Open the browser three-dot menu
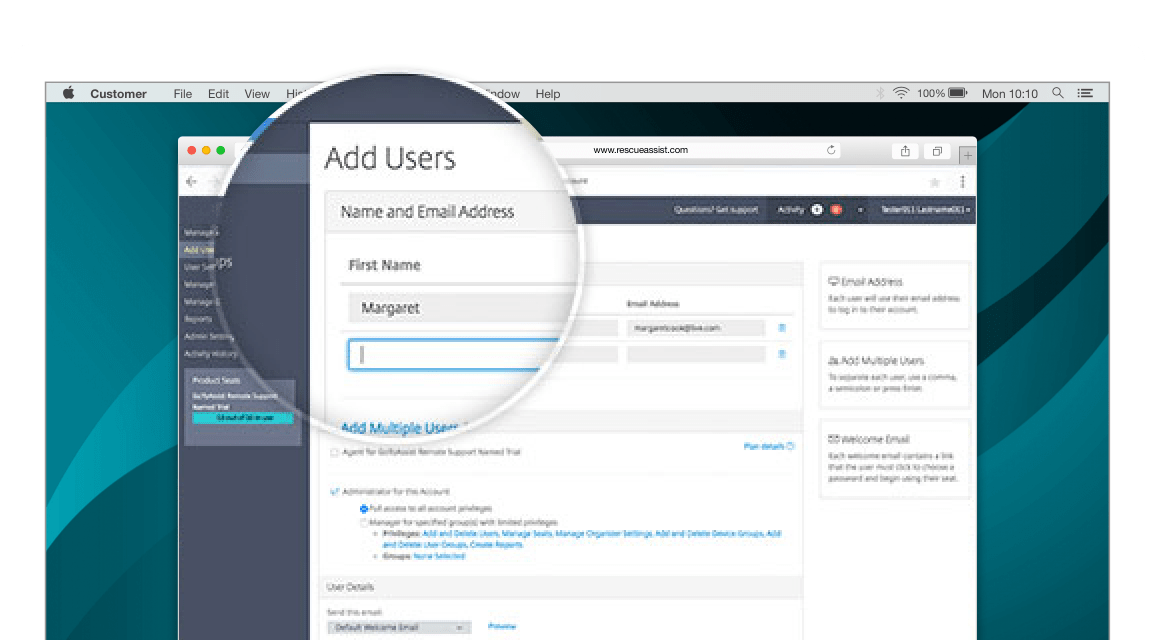1154x640 pixels. (963, 182)
